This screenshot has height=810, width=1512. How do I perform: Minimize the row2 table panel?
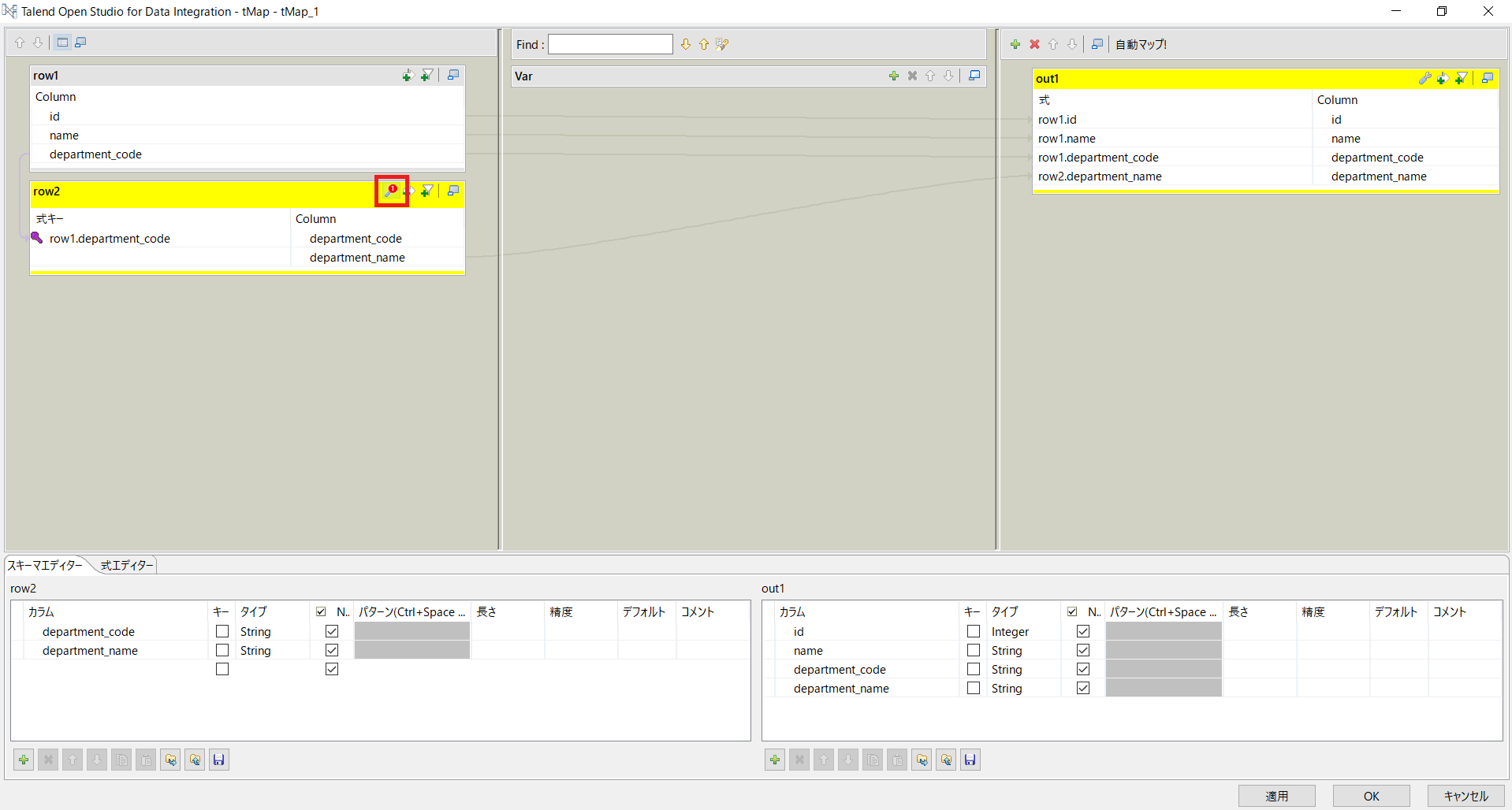pos(453,191)
